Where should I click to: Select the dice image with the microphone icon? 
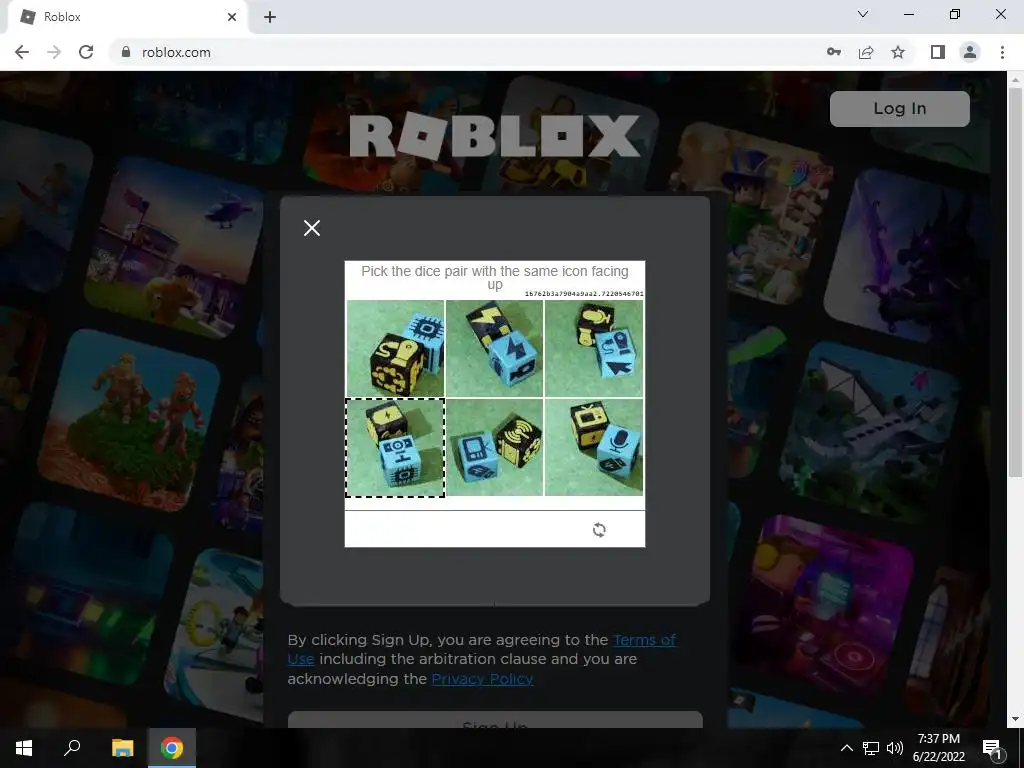[594, 447]
